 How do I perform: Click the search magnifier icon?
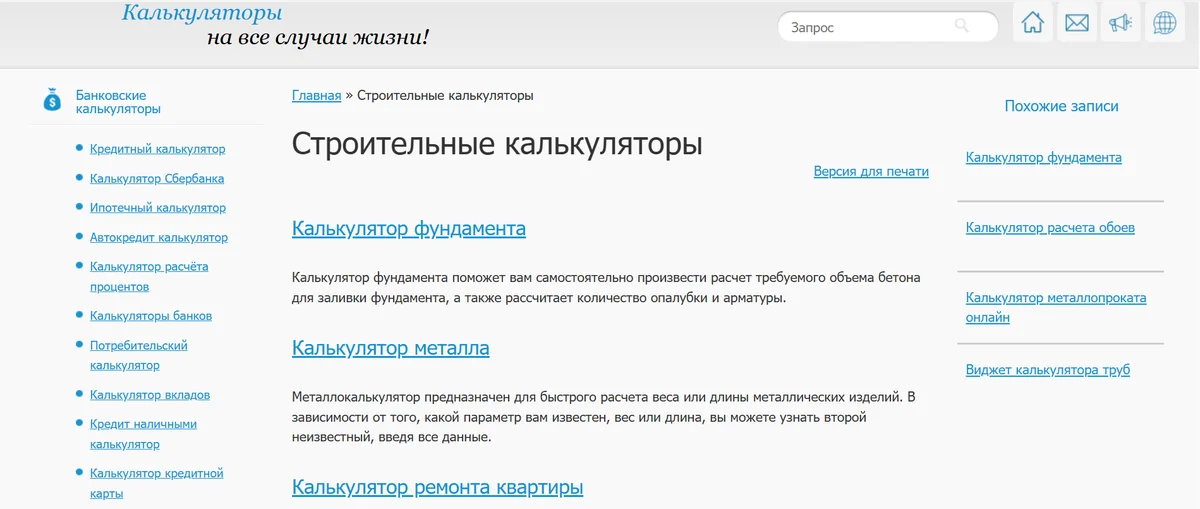962,27
